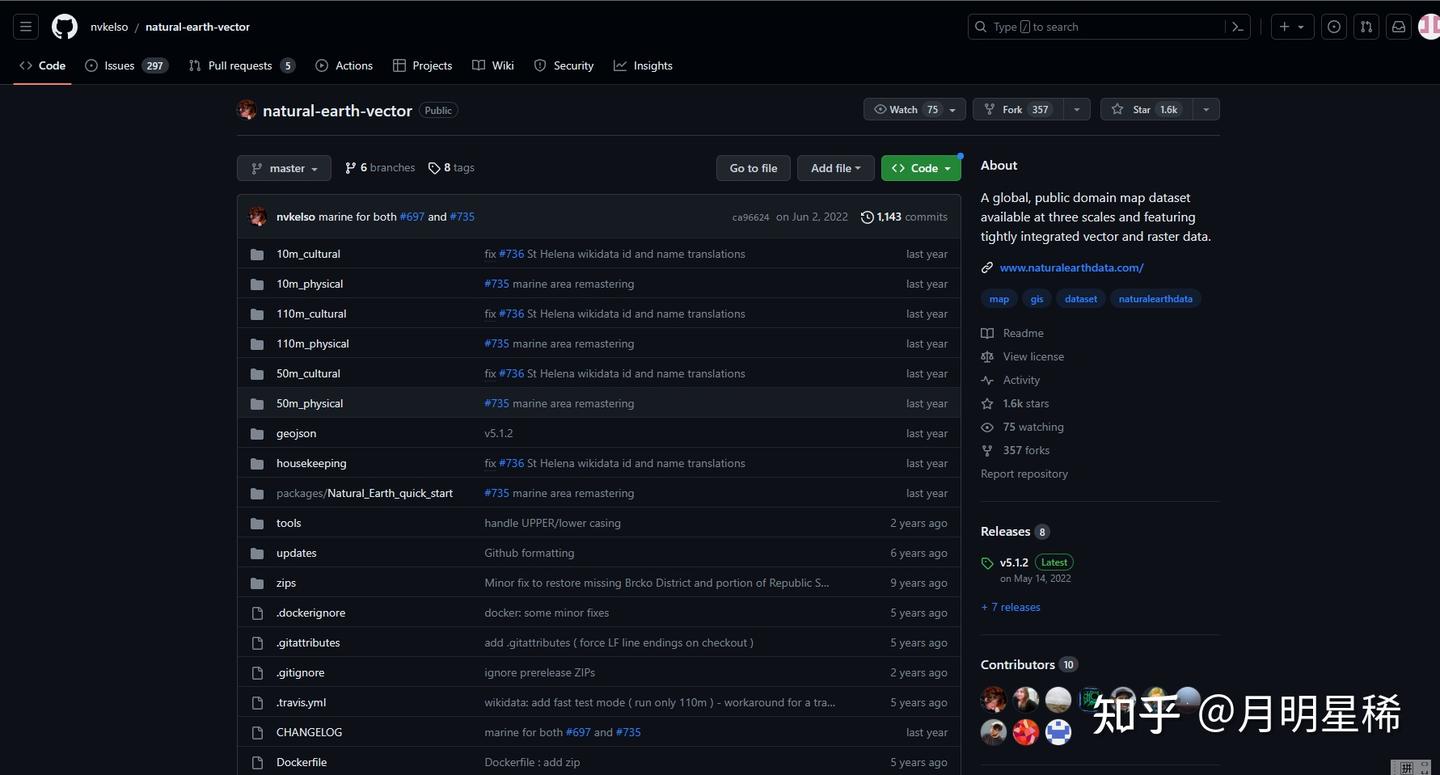
Task: Expand the Fork options dropdown arrow
Action: click(x=1076, y=109)
